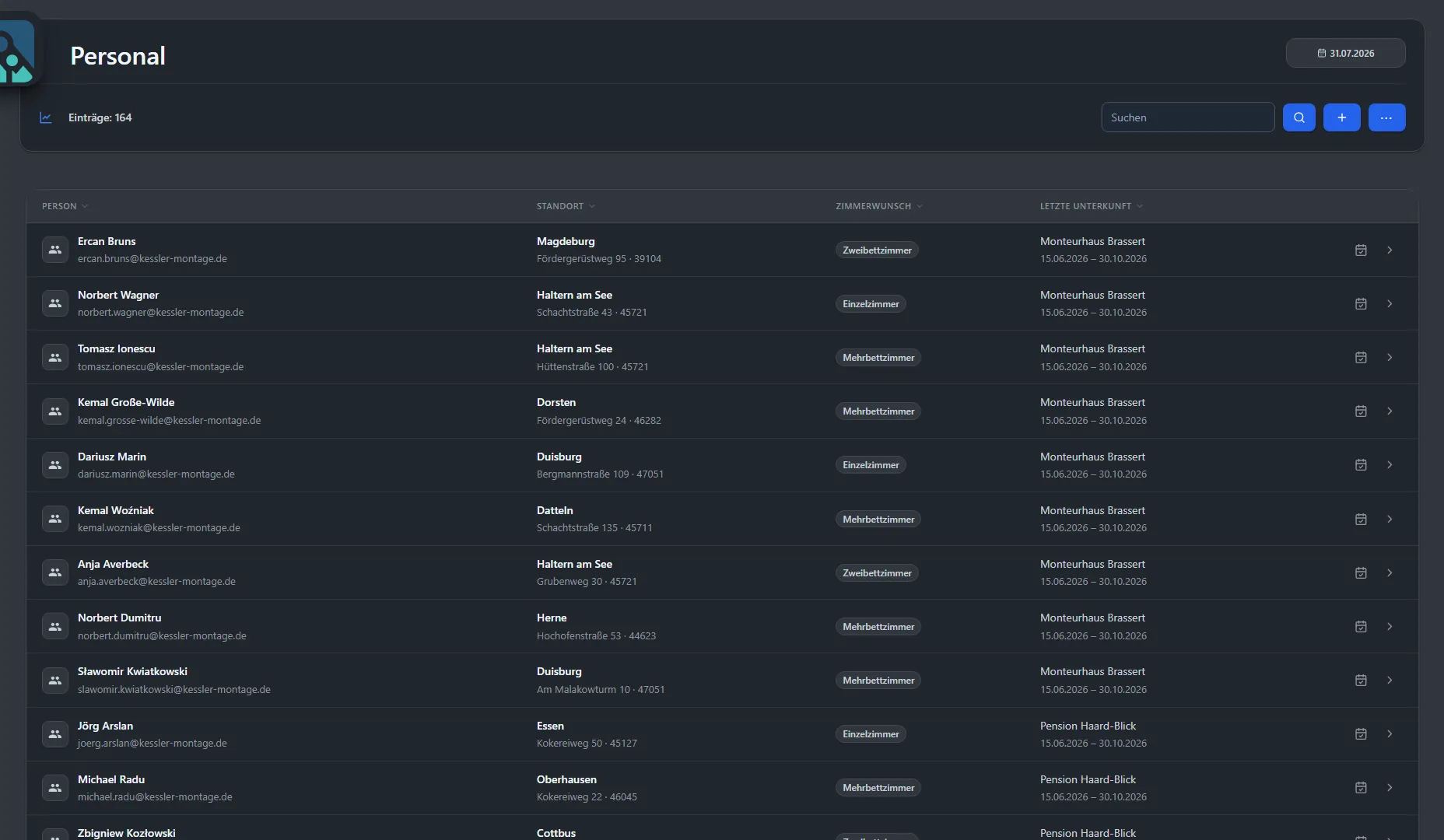Click the Zweibettzimmer tag for Anja Averbeck
Image resolution: width=1444 pixels, height=840 pixels.
pyautogui.click(x=877, y=573)
